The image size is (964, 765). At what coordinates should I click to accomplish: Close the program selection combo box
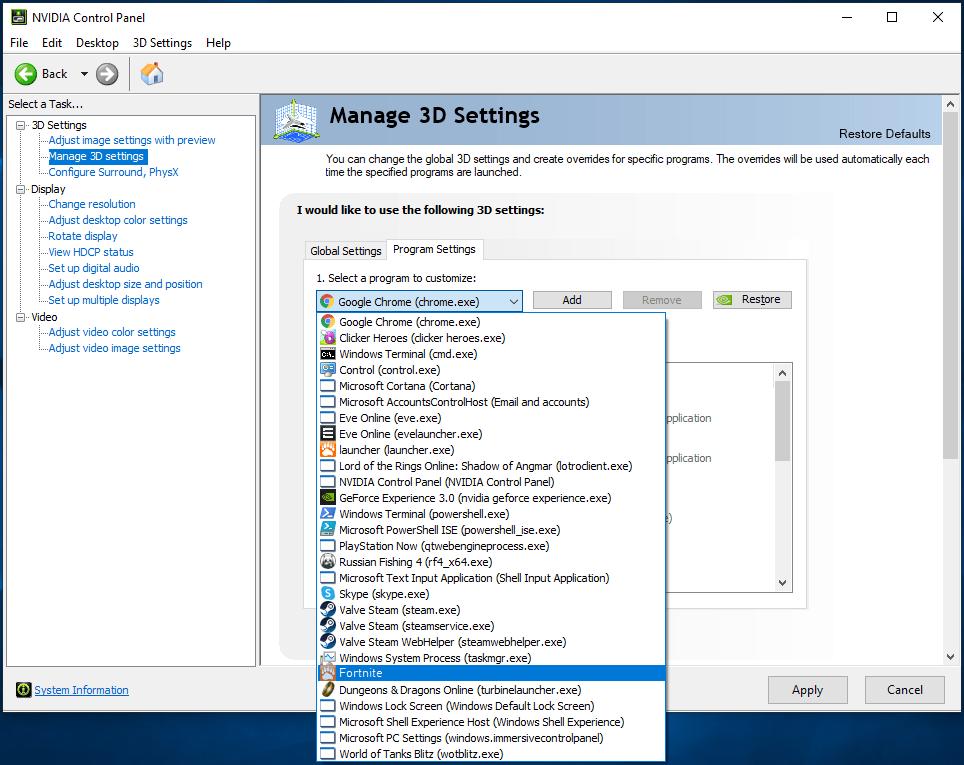click(513, 301)
